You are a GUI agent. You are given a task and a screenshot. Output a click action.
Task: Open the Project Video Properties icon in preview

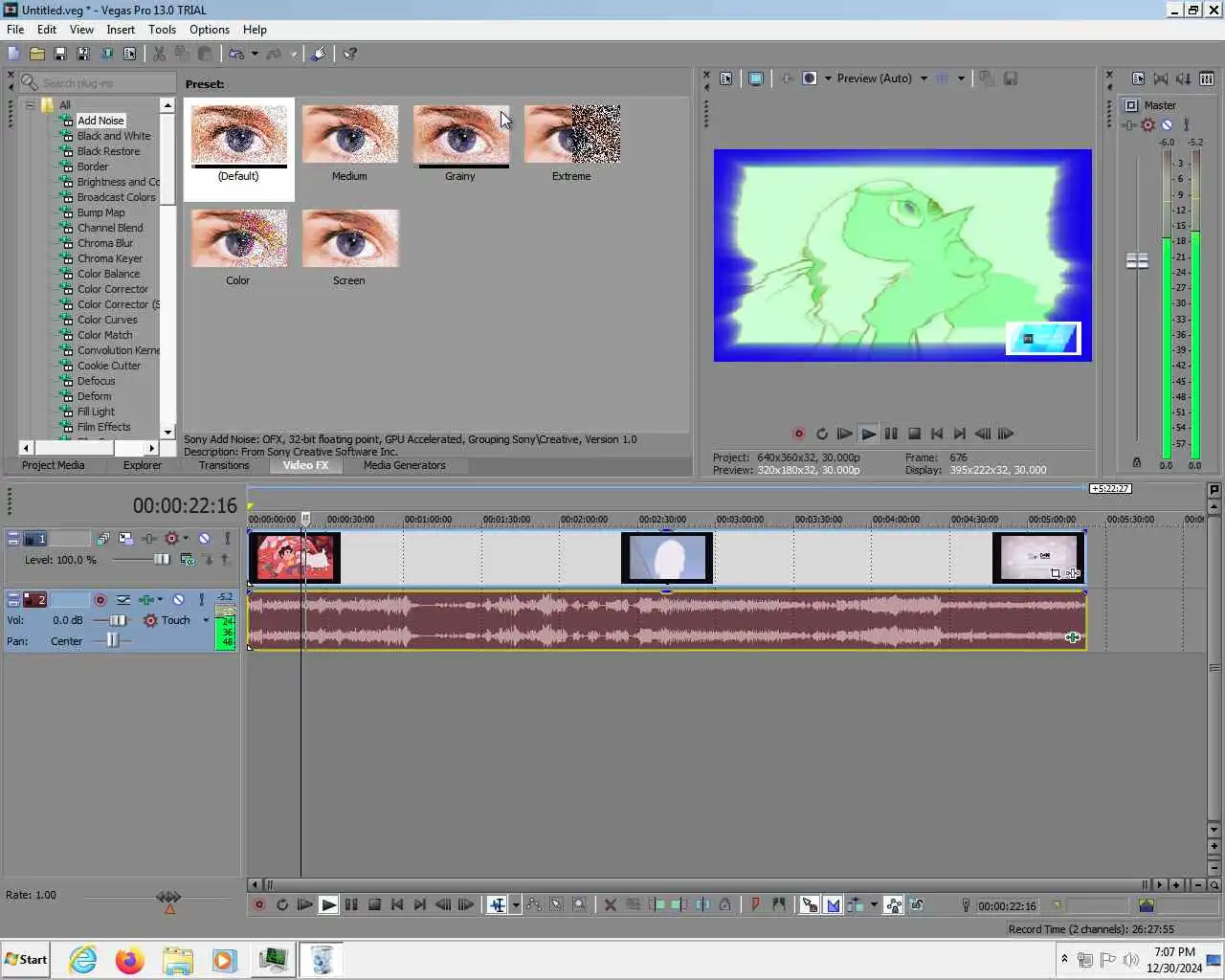[x=726, y=78]
